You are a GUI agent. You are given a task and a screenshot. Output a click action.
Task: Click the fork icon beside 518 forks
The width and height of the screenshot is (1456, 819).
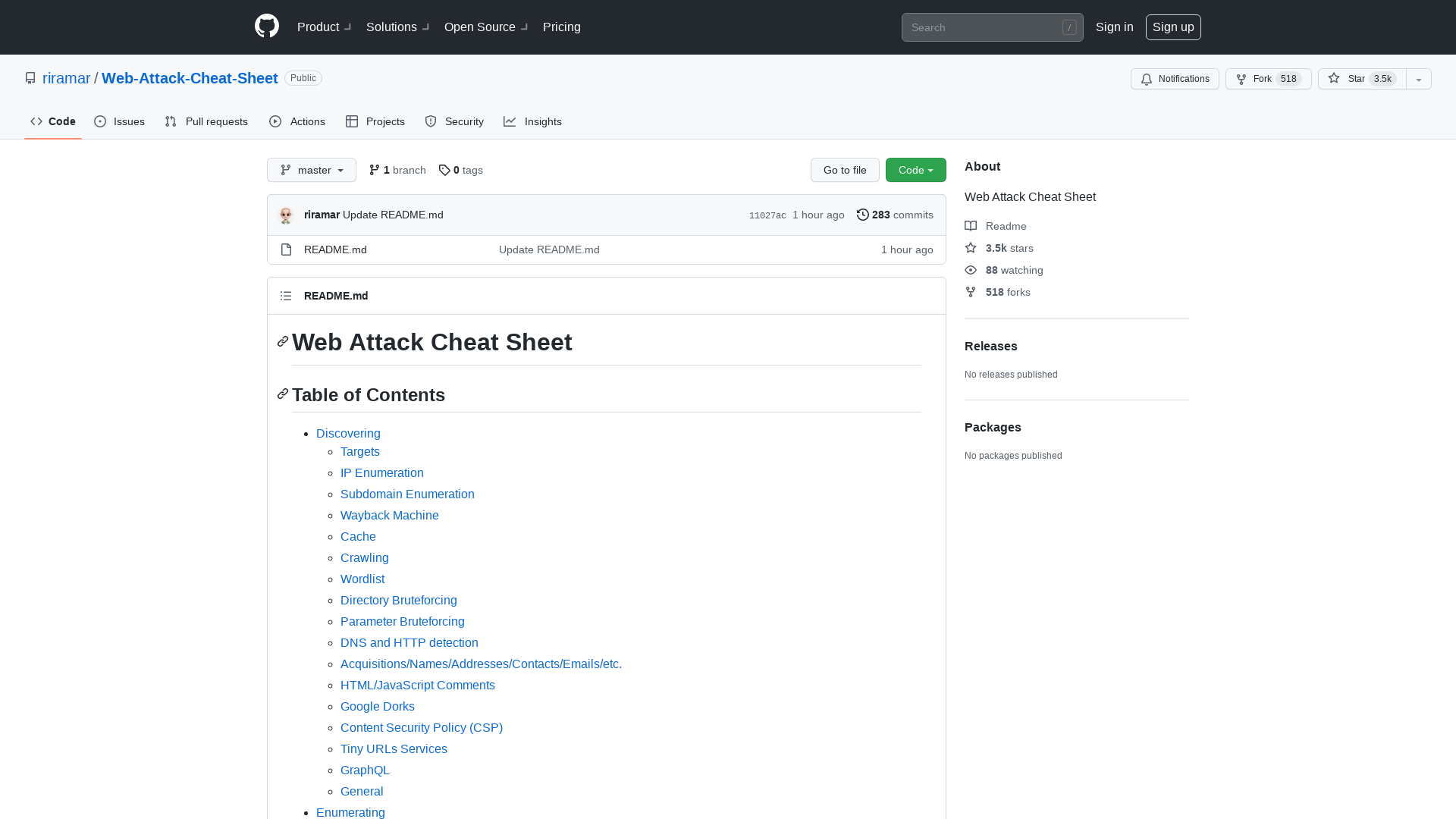[971, 292]
